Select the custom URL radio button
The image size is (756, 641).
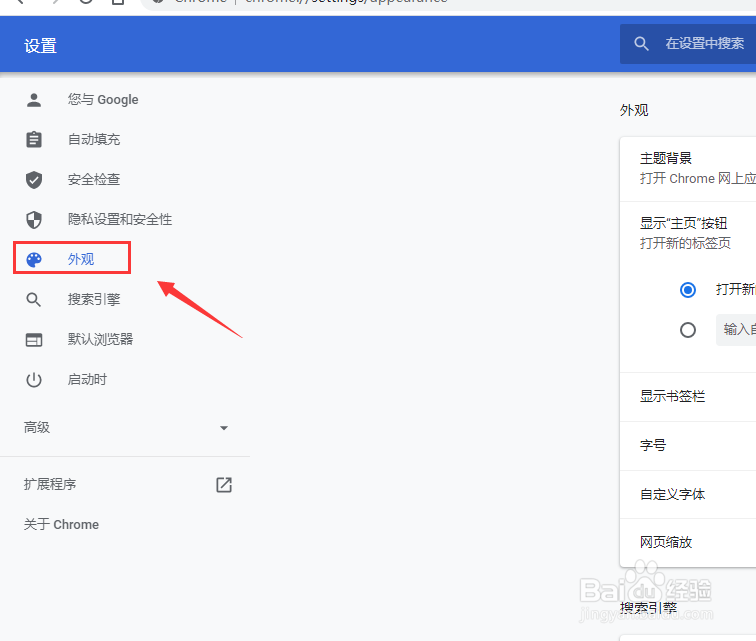[x=688, y=330]
